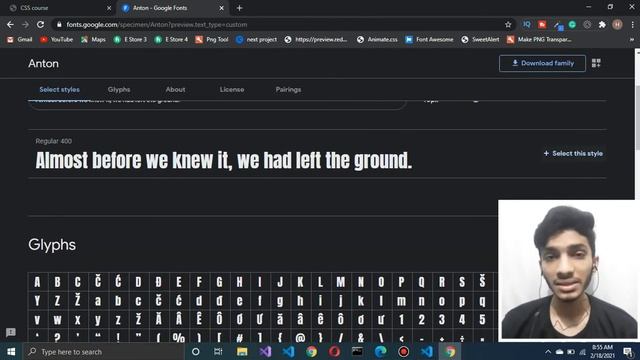
Task: Select glyph A in the Glyphs grid
Action: [37, 282]
